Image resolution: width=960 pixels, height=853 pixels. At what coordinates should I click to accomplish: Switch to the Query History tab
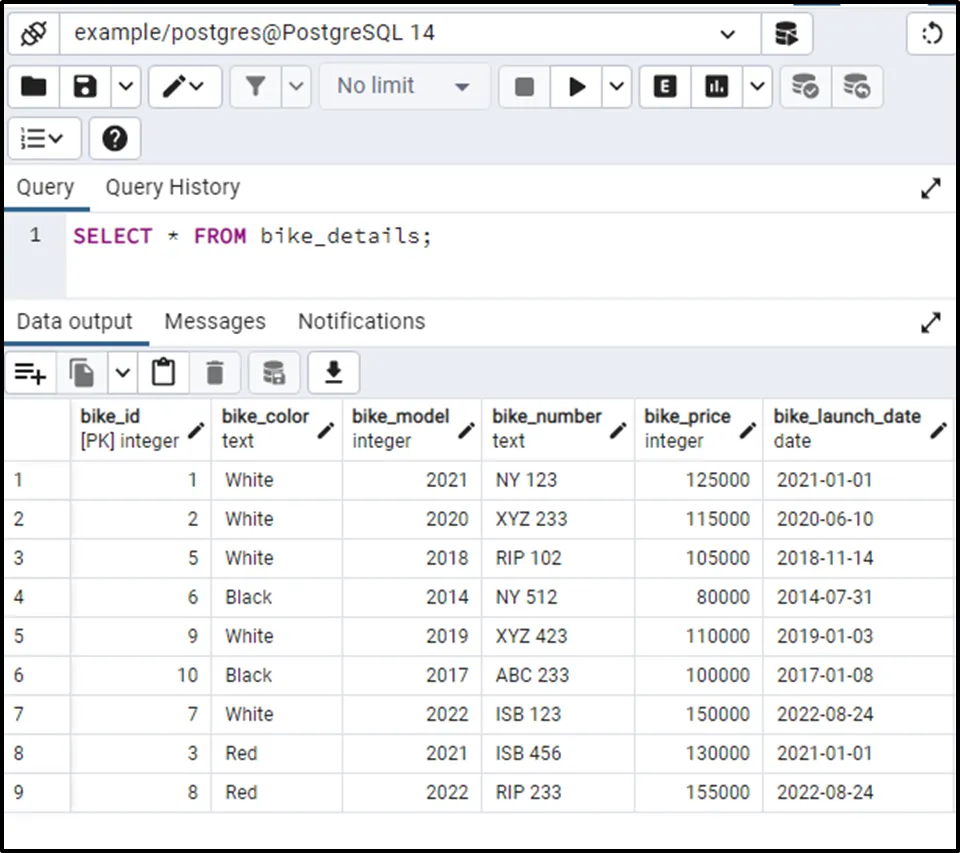pyautogui.click(x=173, y=187)
